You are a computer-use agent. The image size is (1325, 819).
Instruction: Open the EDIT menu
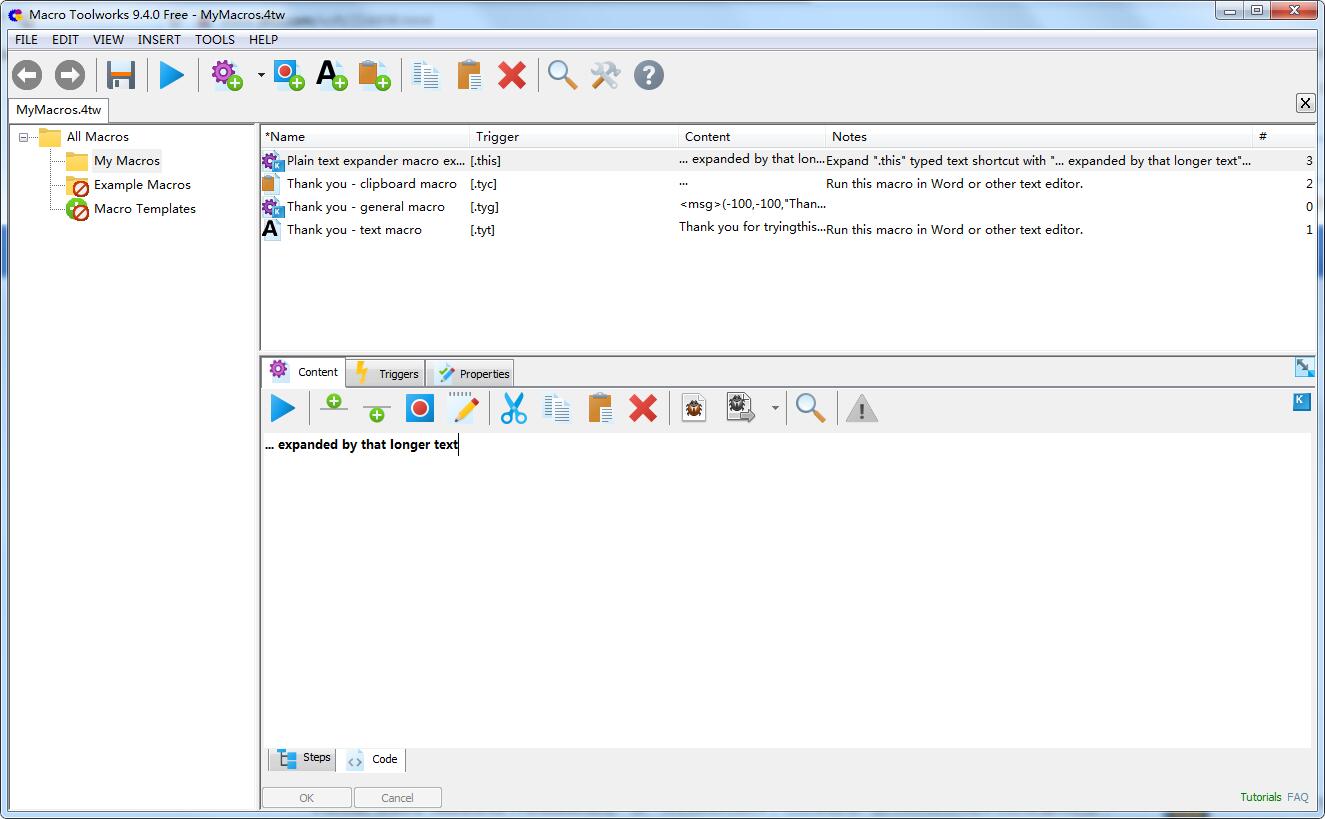click(x=65, y=39)
